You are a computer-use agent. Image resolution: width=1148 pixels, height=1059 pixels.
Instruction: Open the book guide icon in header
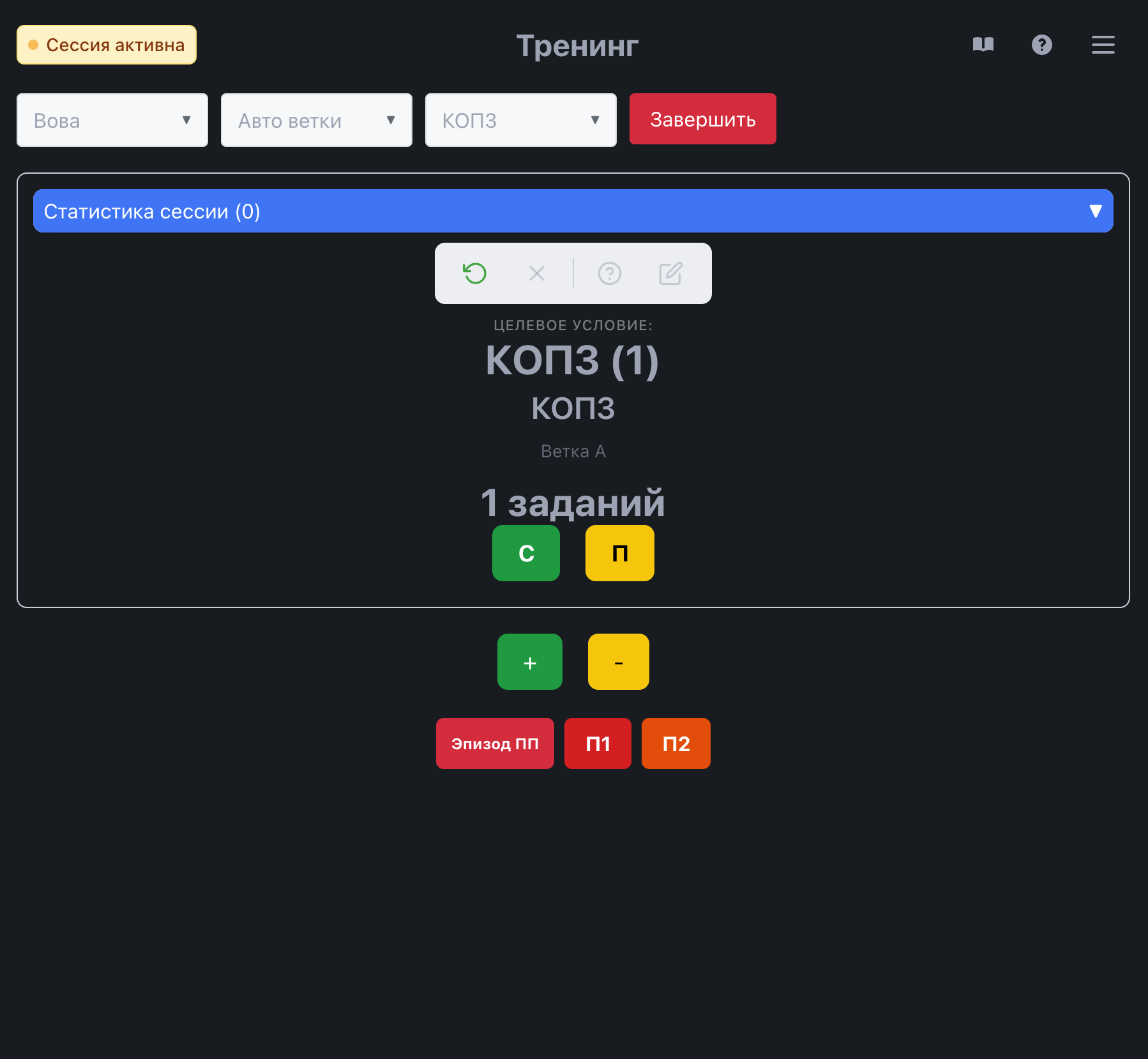[983, 45]
